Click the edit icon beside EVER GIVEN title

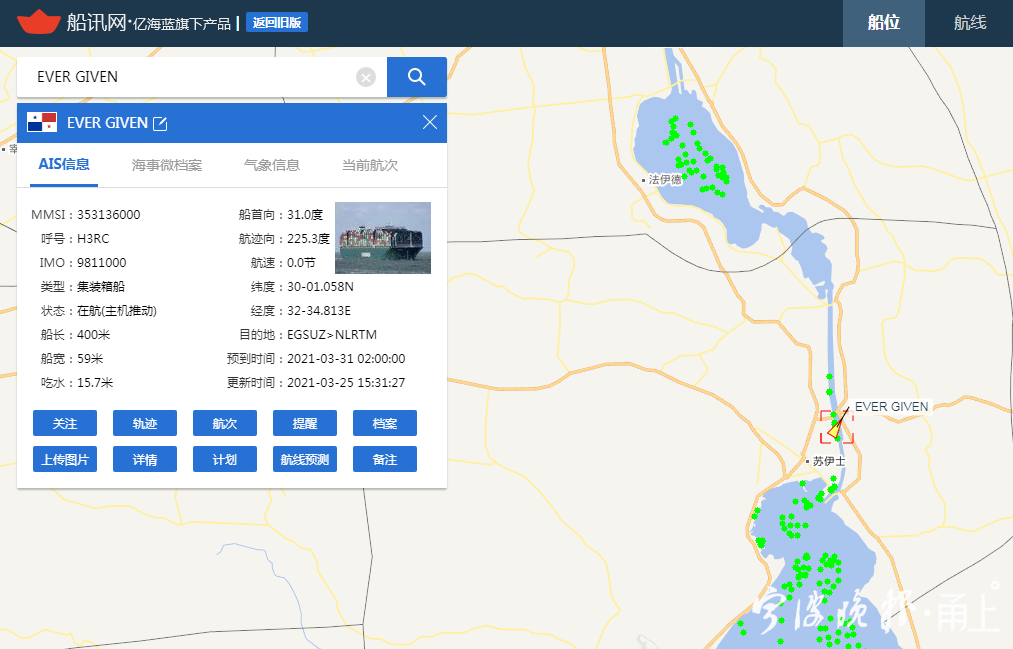159,123
